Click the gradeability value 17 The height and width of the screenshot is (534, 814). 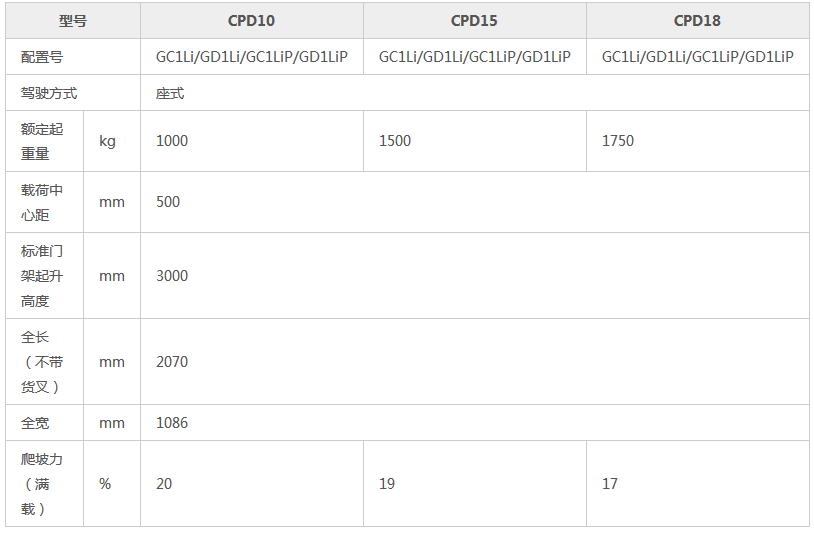pos(610,484)
